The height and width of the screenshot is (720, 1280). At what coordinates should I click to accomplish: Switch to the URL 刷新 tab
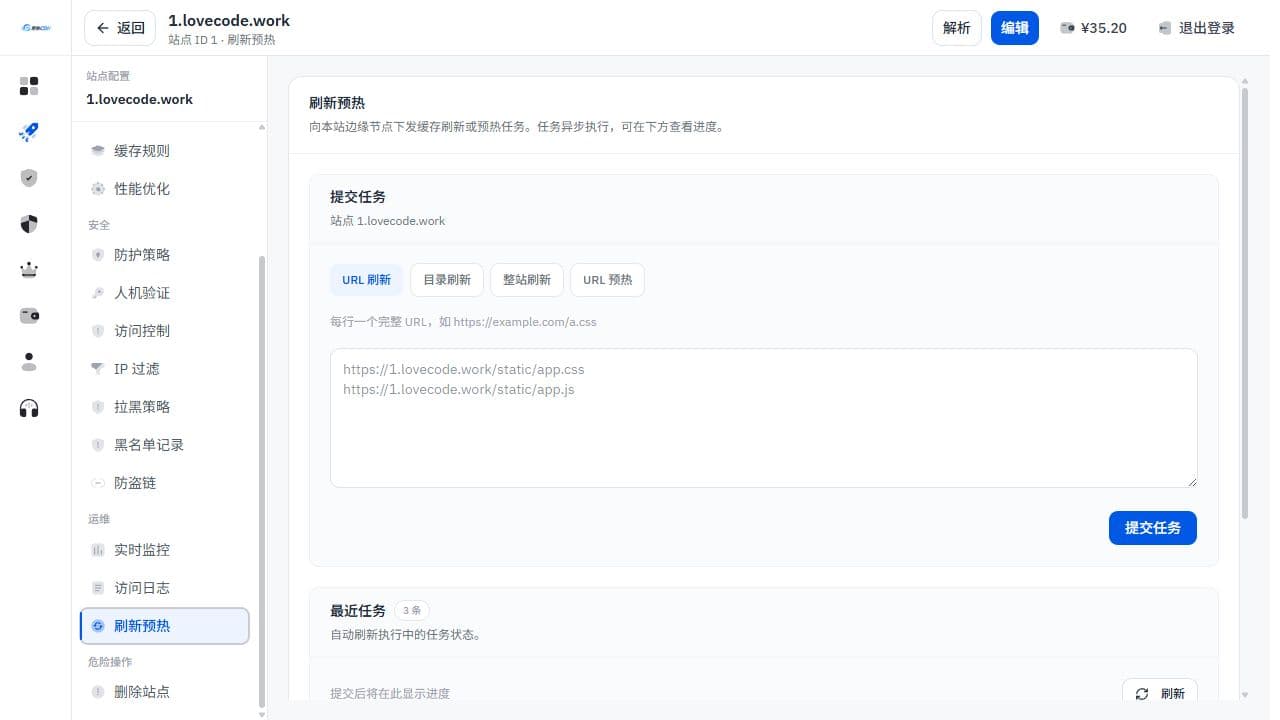pos(366,280)
